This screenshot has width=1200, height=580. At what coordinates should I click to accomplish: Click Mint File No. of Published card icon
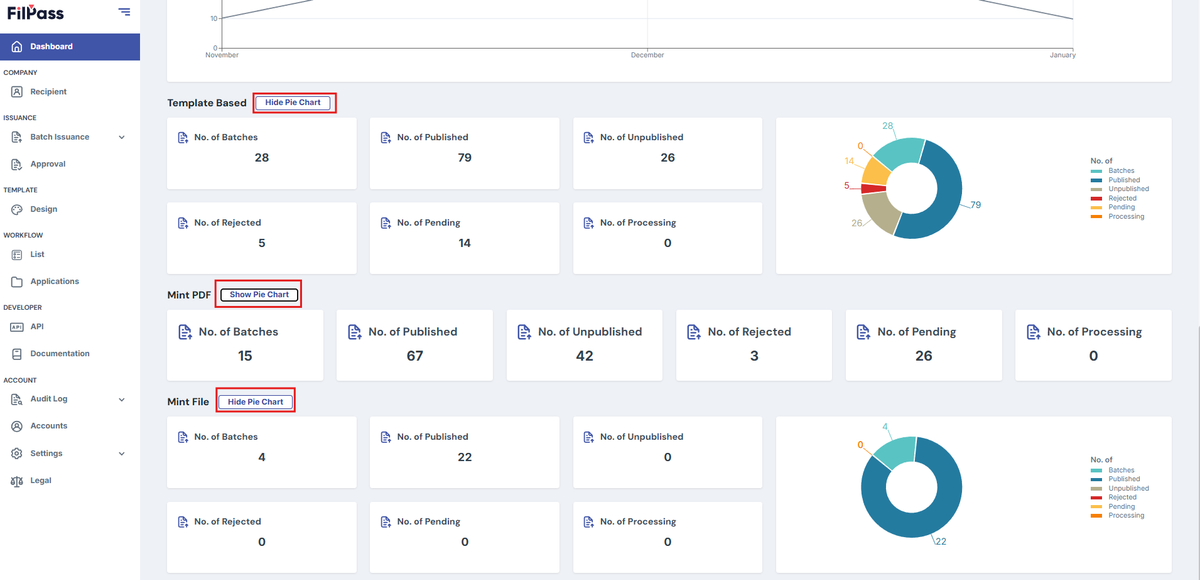pos(385,437)
